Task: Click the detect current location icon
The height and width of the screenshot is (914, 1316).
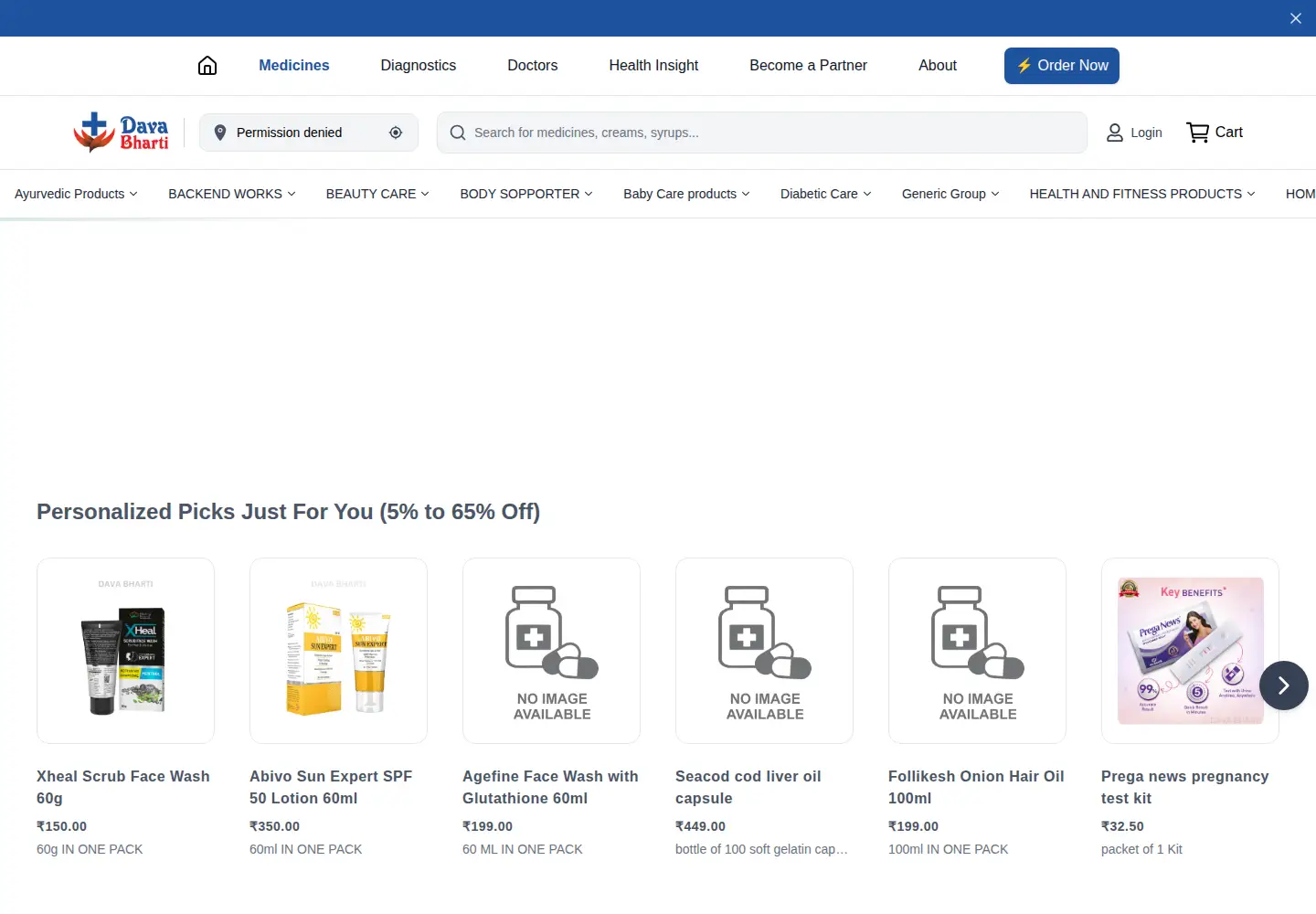Action: [396, 133]
